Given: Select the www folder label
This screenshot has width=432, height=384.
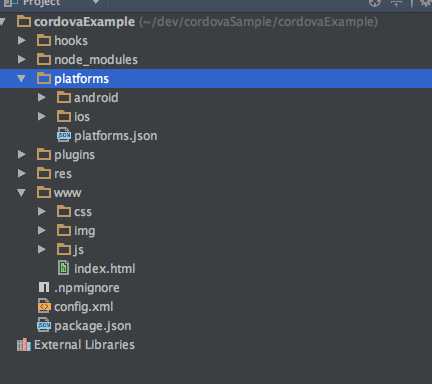Looking at the screenshot, I should point(68,193).
